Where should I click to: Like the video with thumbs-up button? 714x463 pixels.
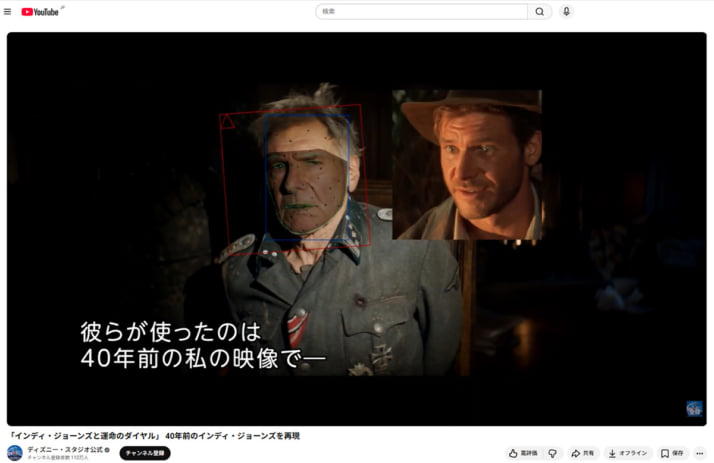(x=523, y=453)
